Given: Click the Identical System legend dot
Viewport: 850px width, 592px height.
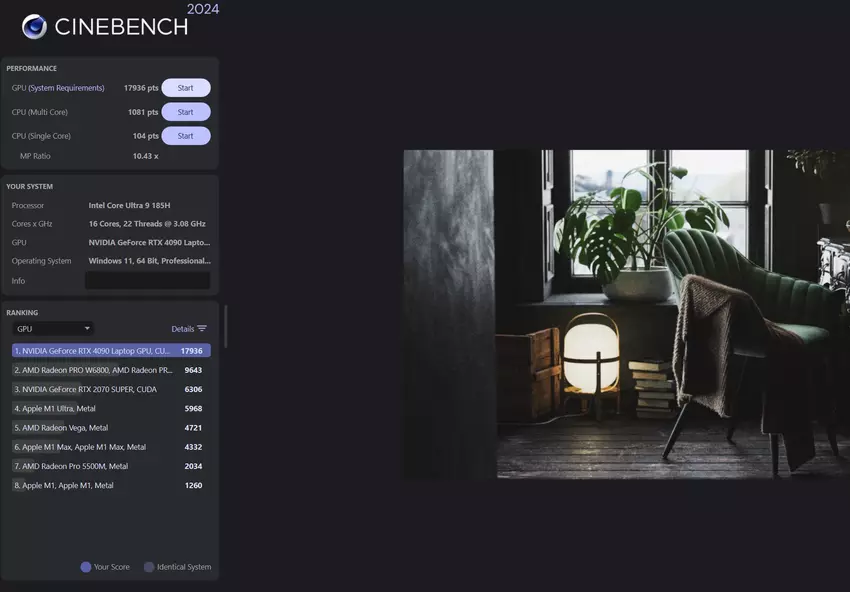Looking at the screenshot, I should pyautogui.click(x=149, y=567).
